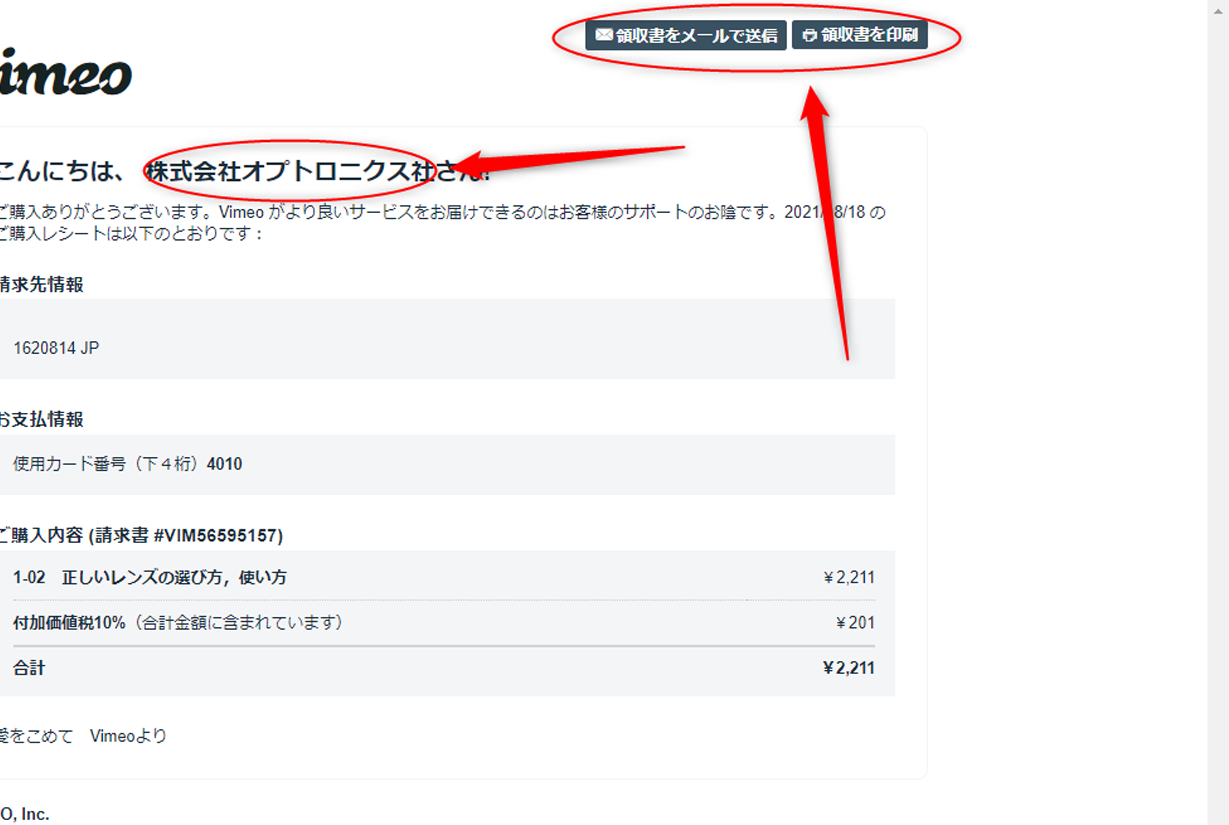
Task: Click the お支払情報 payment heading
Action: pyautogui.click(x=41, y=419)
